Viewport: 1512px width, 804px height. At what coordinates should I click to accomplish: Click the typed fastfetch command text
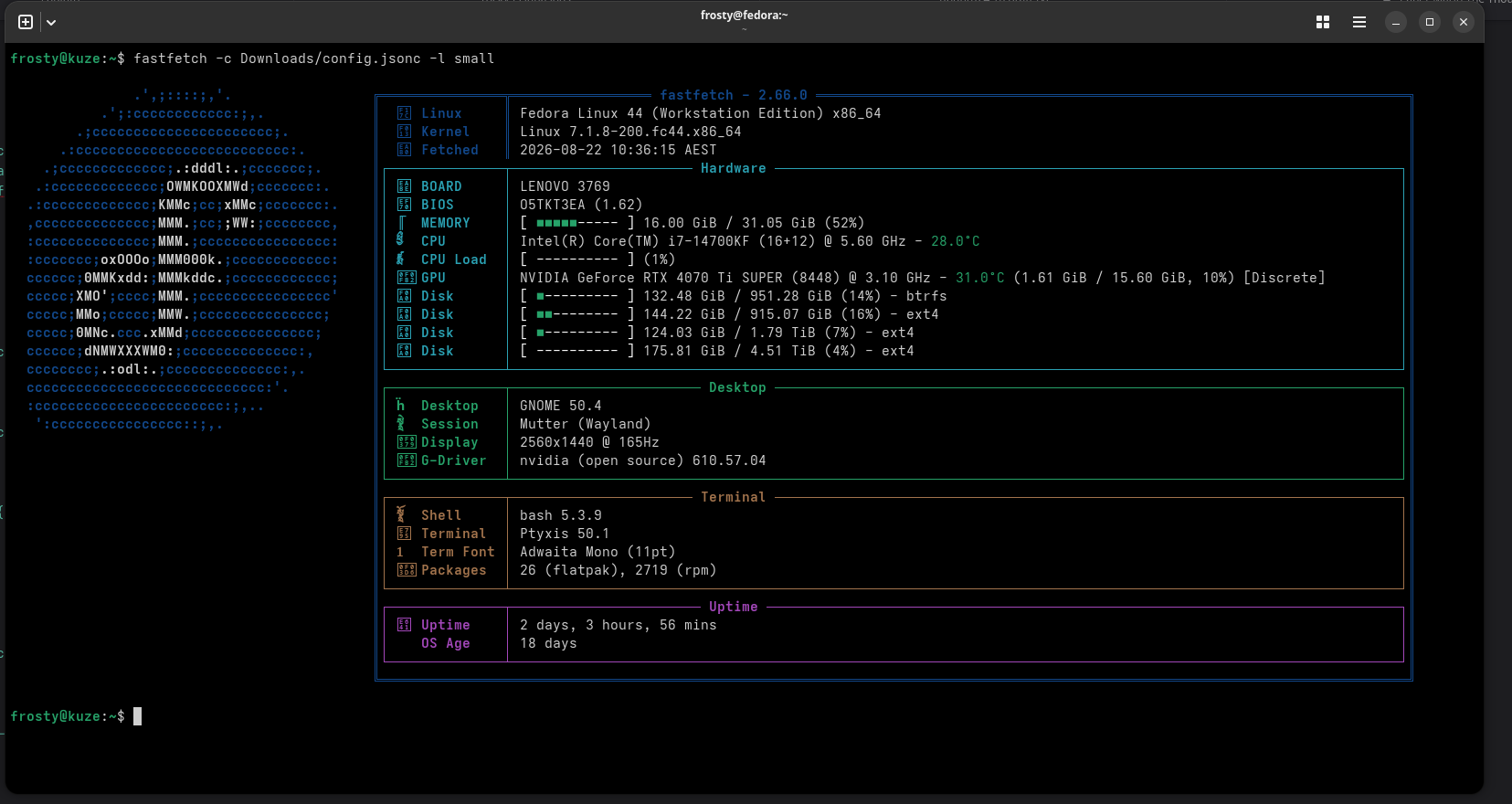coord(314,58)
